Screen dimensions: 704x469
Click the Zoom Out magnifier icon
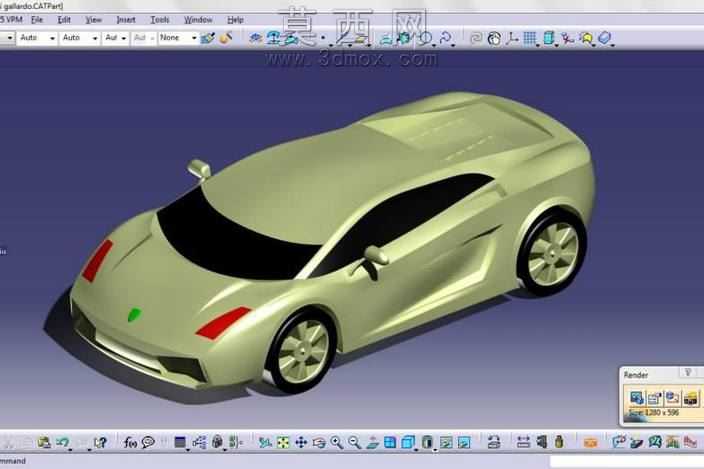354,443
